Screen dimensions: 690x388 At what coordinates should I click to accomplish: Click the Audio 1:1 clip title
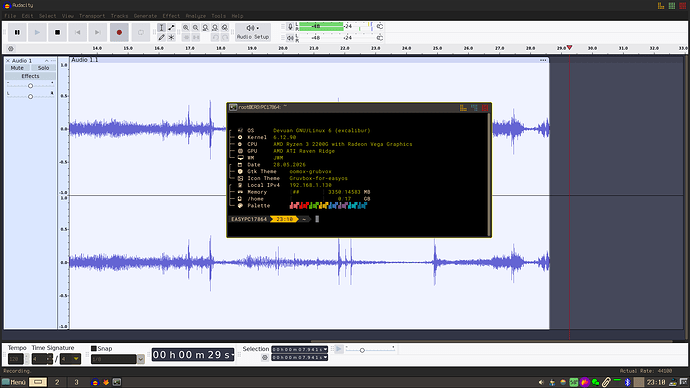point(84,60)
